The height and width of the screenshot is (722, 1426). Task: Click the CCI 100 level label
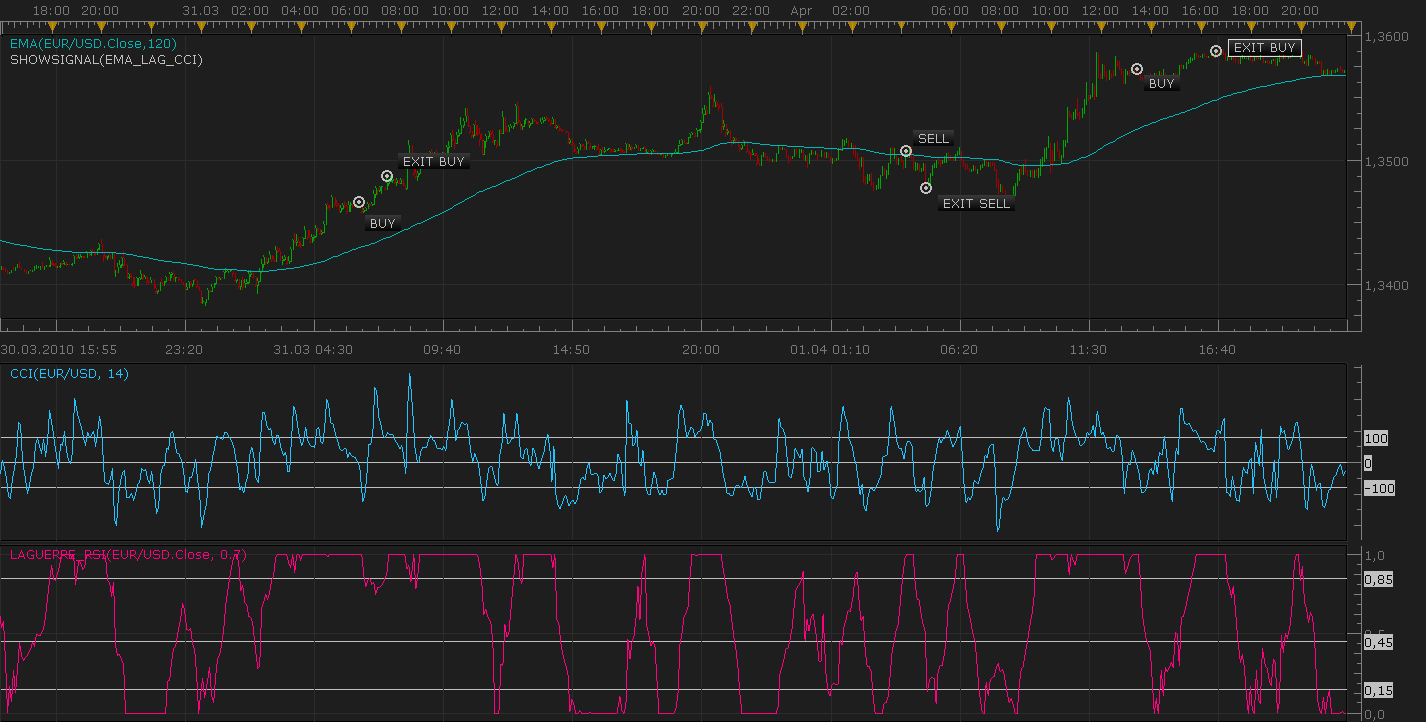point(1375,439)
